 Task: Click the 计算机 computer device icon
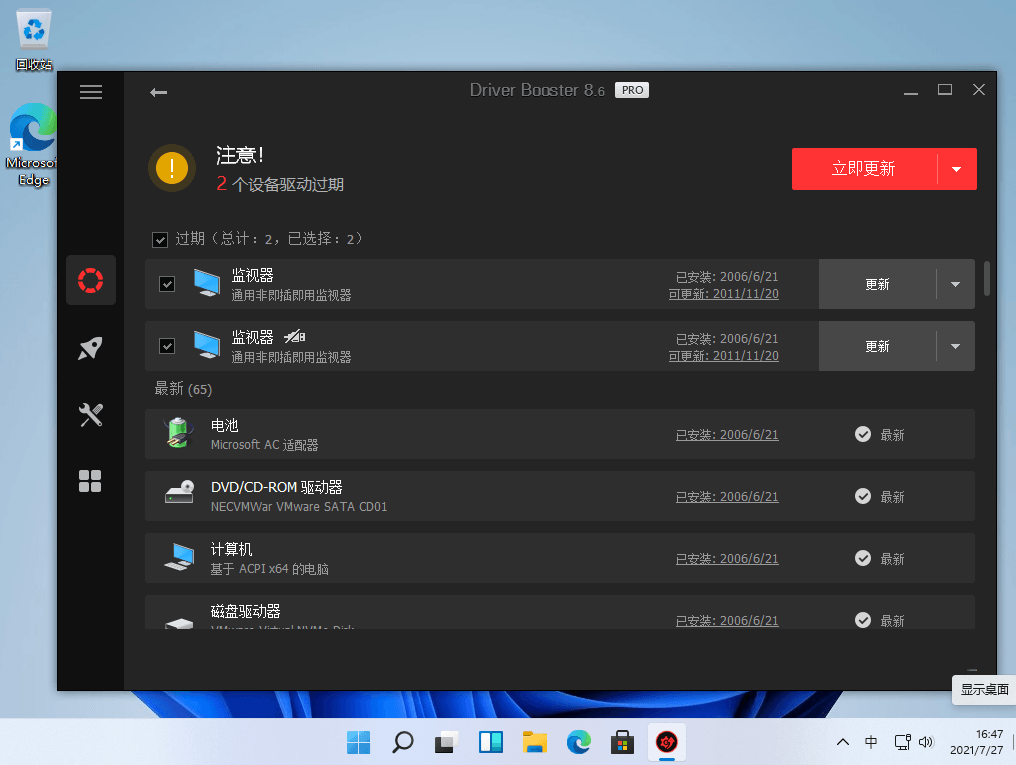[x=179, y=558]
